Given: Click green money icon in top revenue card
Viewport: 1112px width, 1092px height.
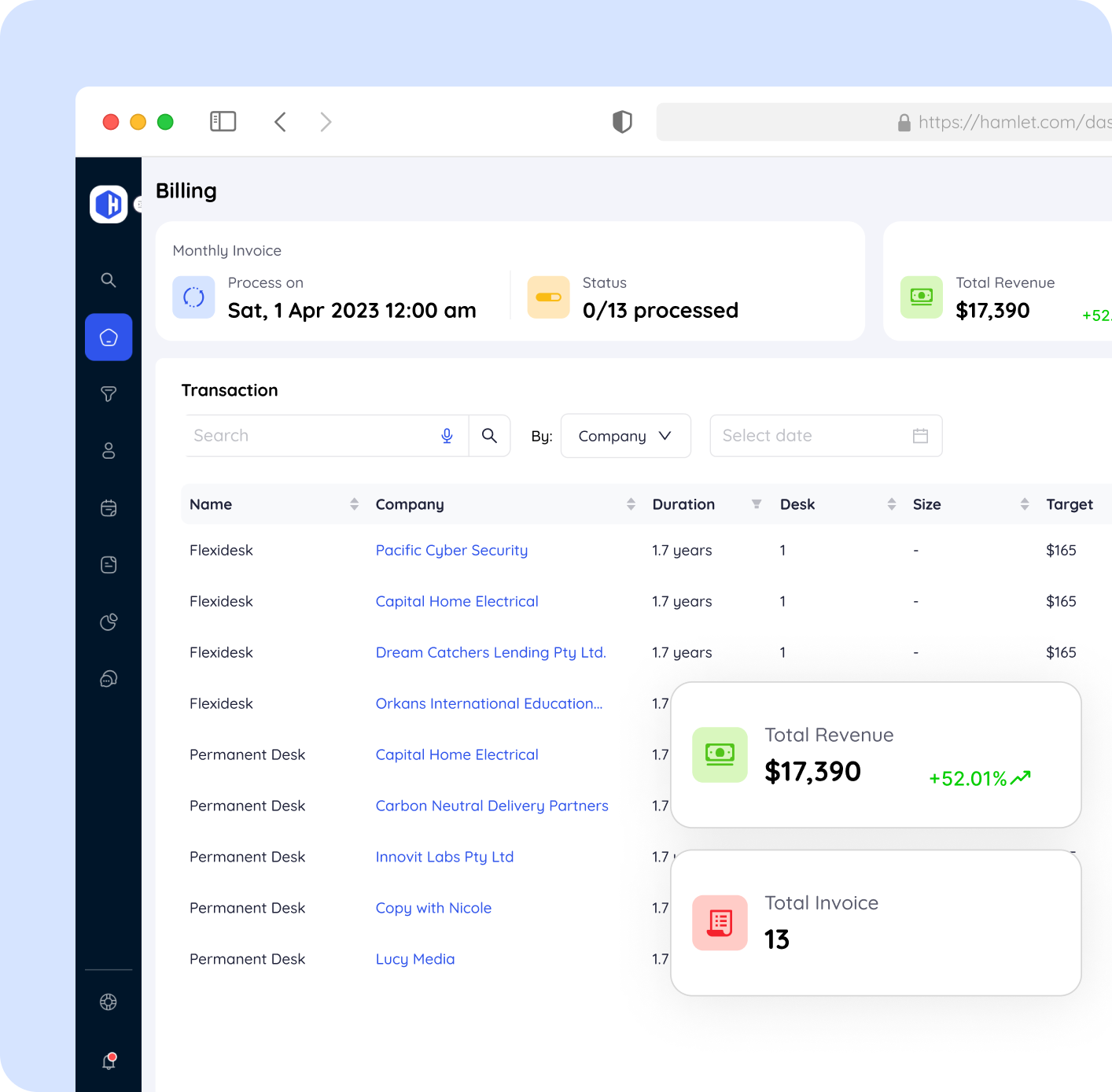Looking at the screenshot, I should click(921, 297).
